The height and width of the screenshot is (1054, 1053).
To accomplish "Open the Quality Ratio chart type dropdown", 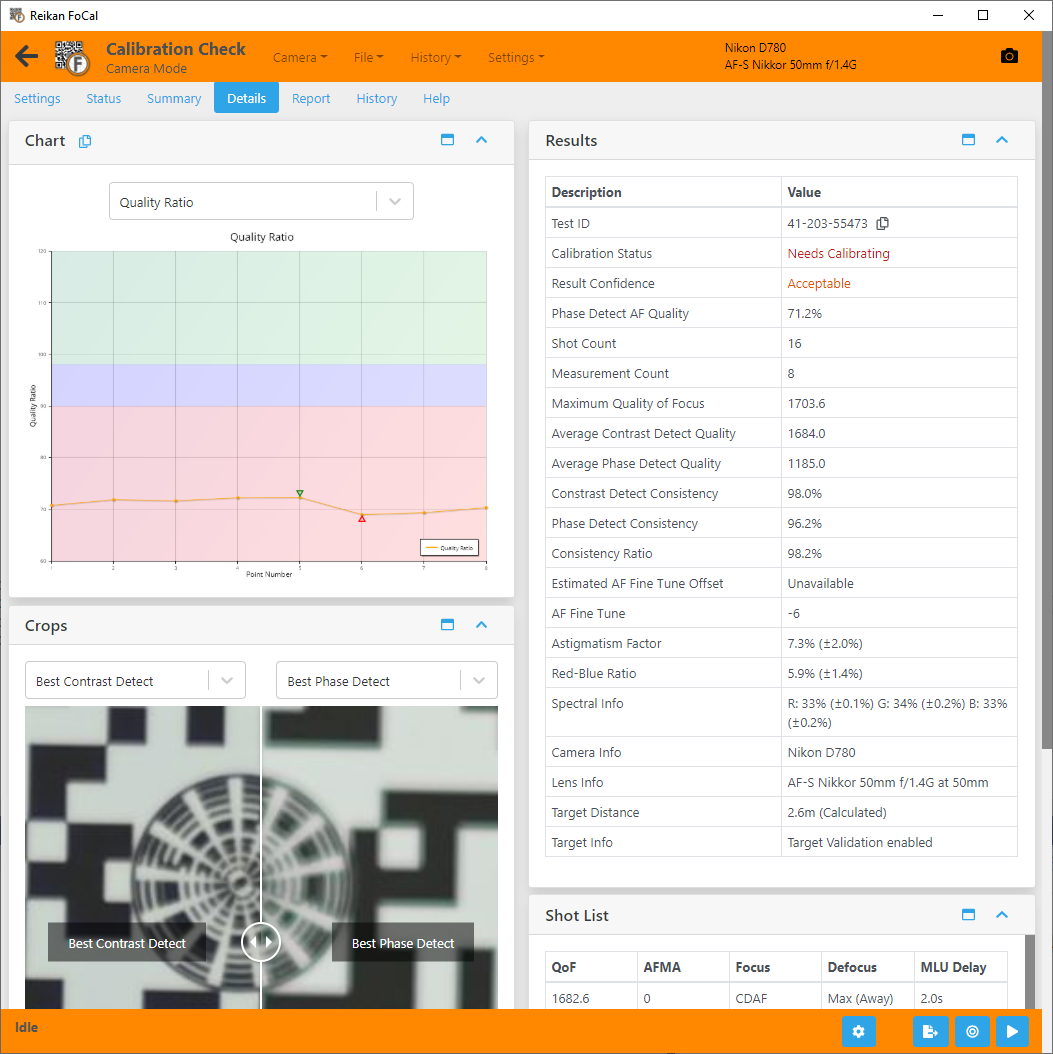I will [x=394, y=201].
